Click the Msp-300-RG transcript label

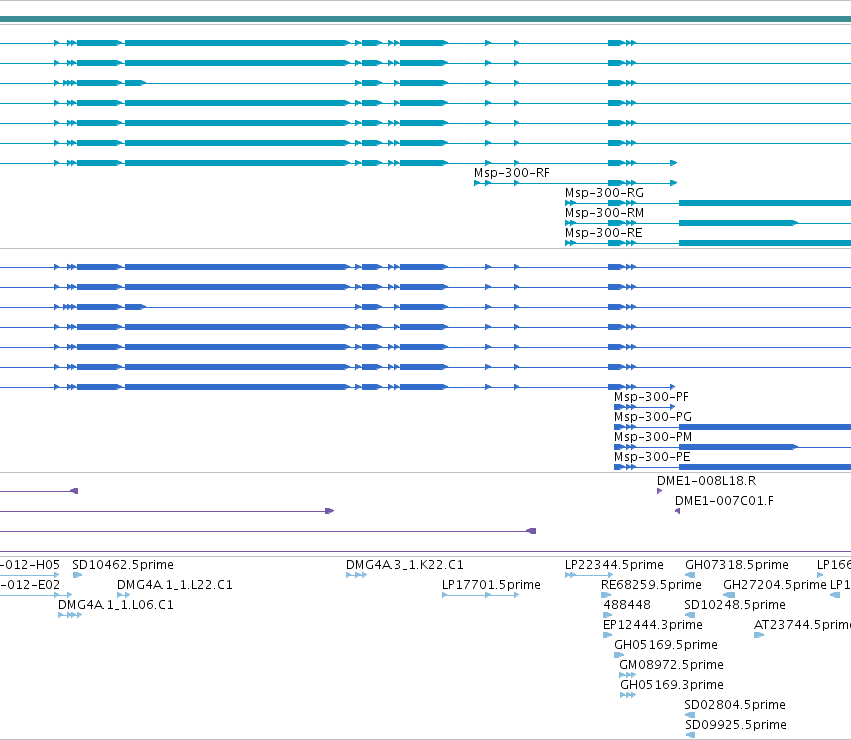604,193
